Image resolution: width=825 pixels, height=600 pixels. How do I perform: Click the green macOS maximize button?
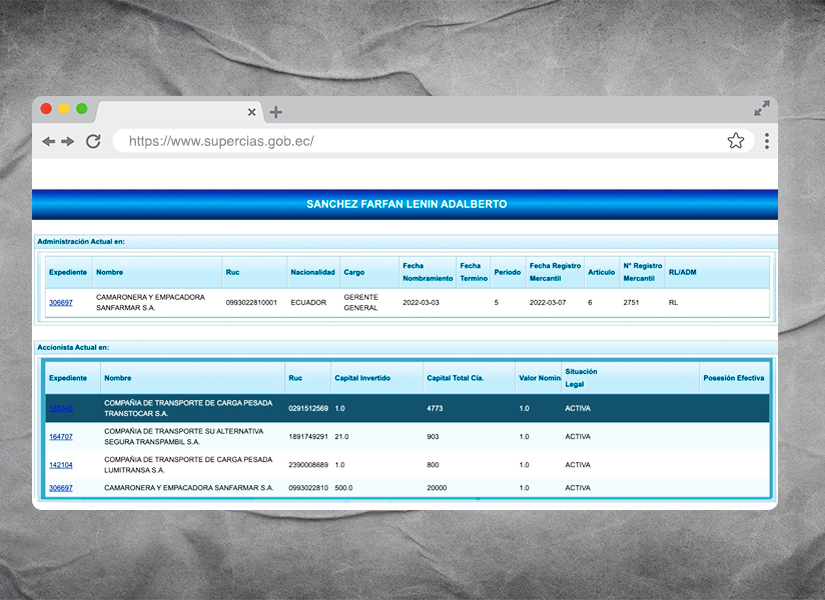click(82, 108)
